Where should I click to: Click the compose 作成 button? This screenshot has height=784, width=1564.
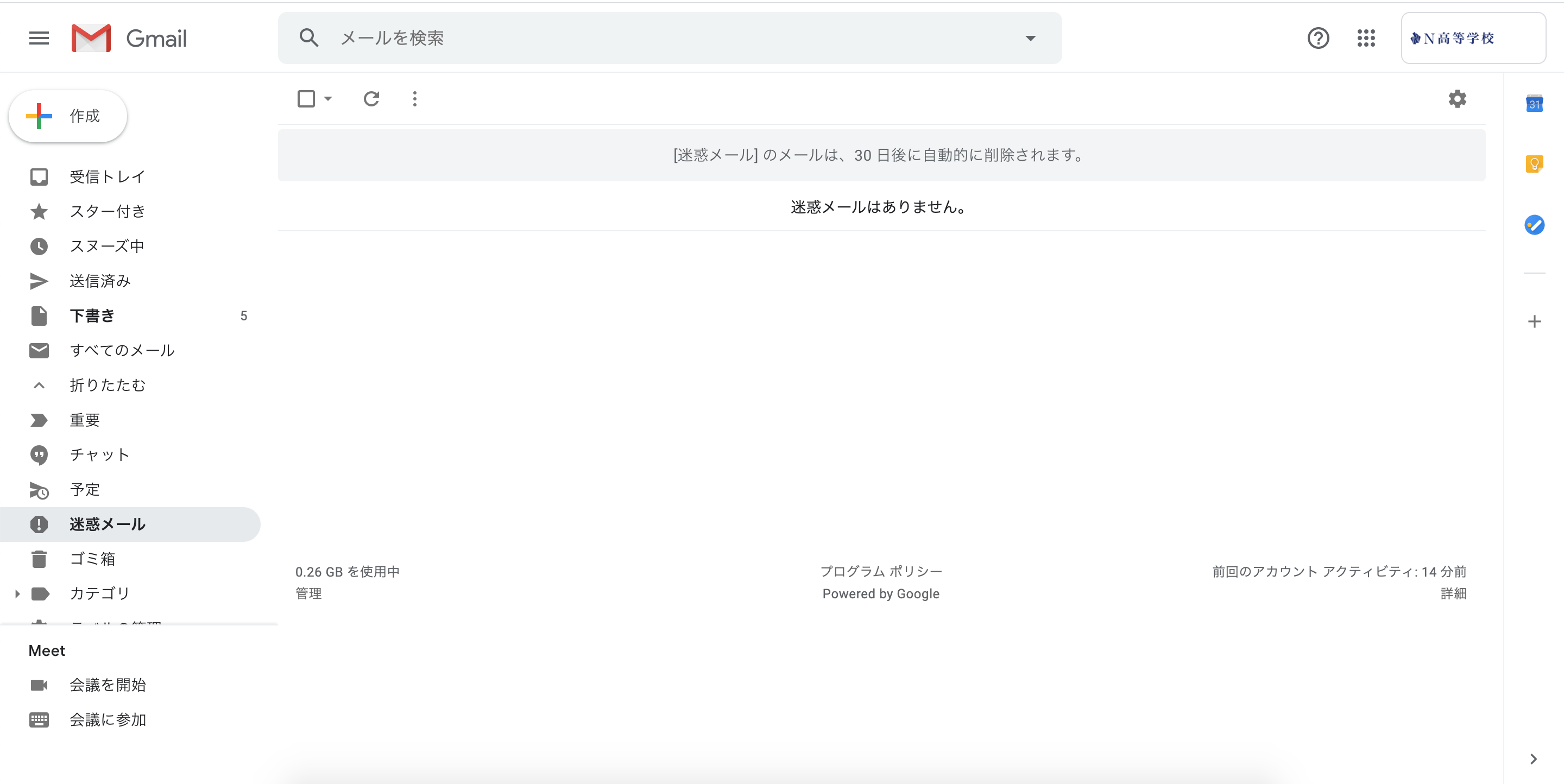coord(67,116)
